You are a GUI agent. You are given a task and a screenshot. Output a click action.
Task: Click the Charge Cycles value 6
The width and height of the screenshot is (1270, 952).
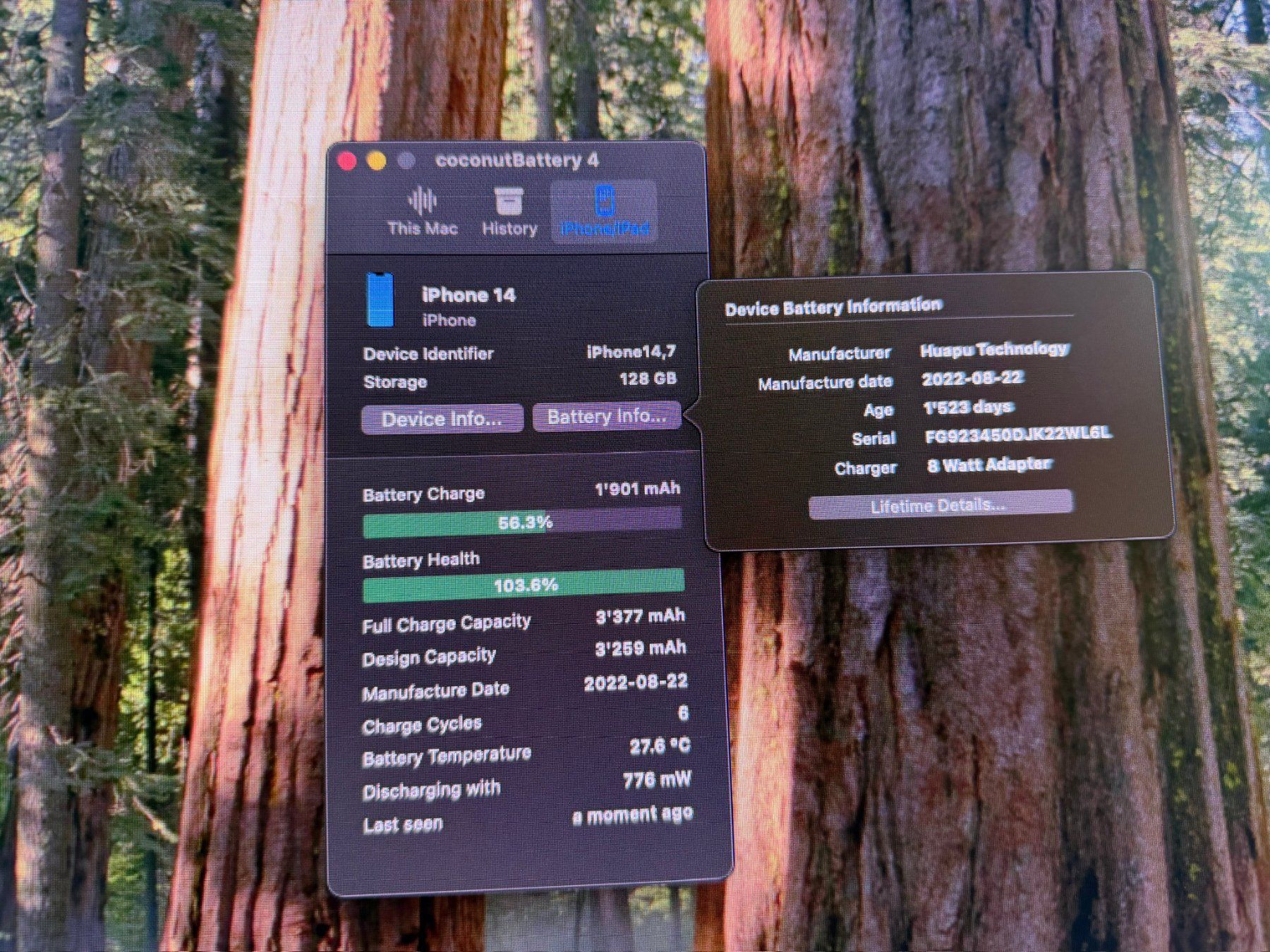coord(683,714)
